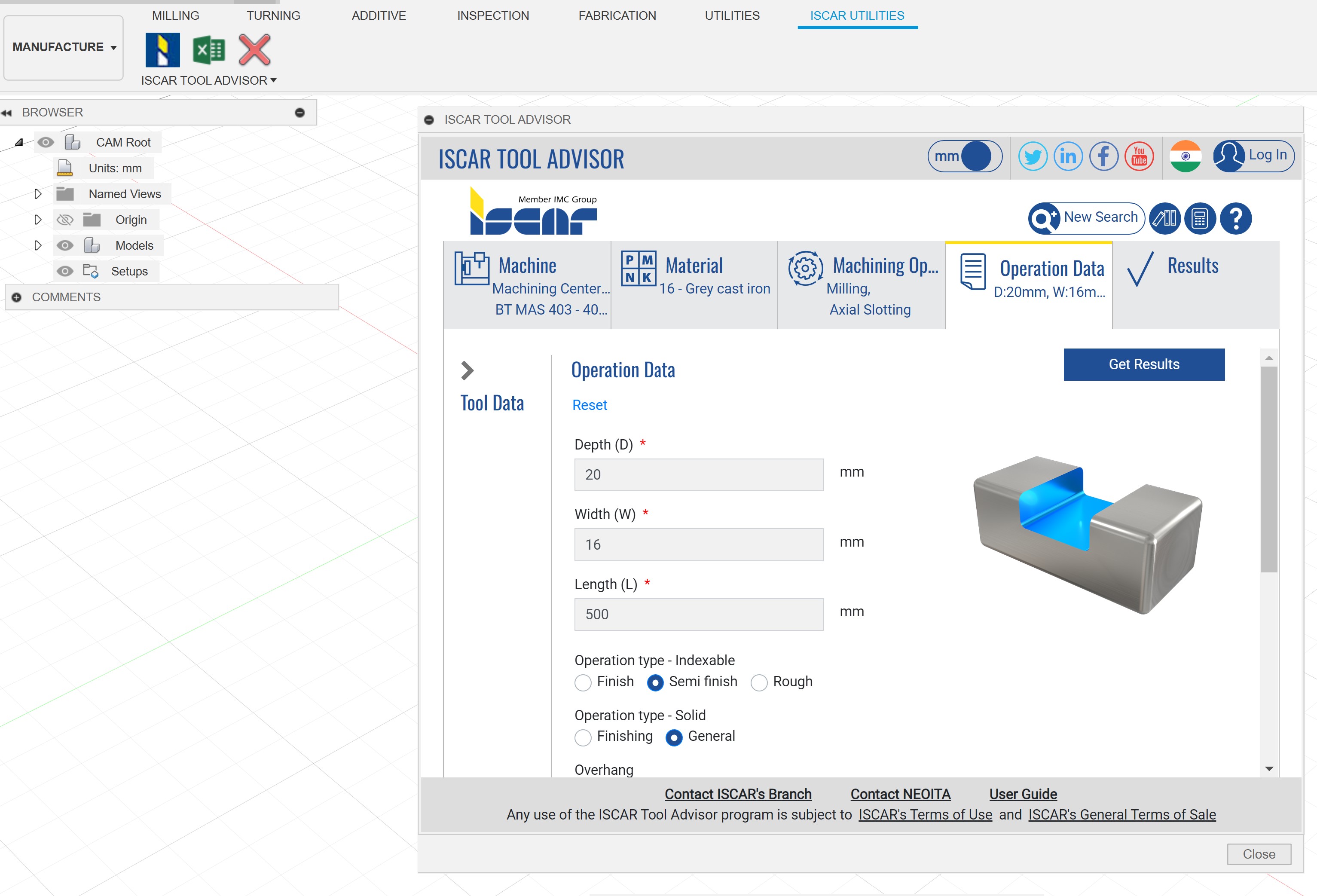1317x896 pixels.
Task: Click the Reset link
Action: [590, 405]
